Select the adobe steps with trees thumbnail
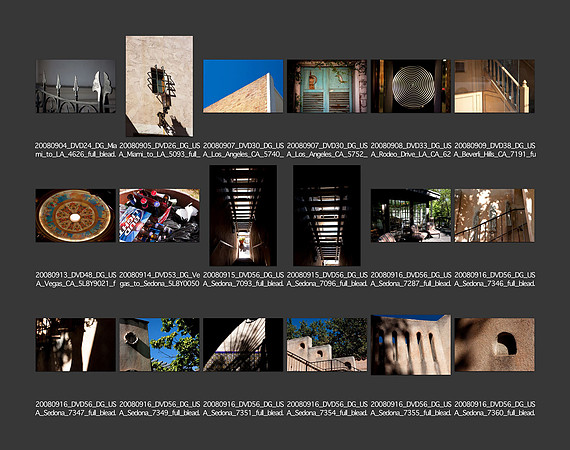This screenshot has width=570, height=450. click(327, 345)
